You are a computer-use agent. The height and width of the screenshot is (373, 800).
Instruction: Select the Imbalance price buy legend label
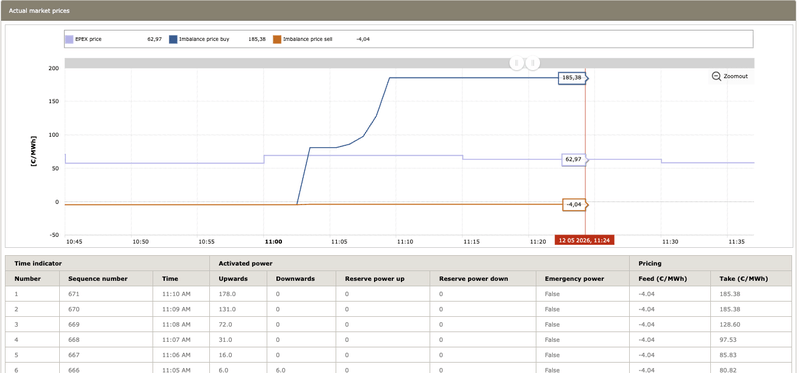tap(204, 39)
